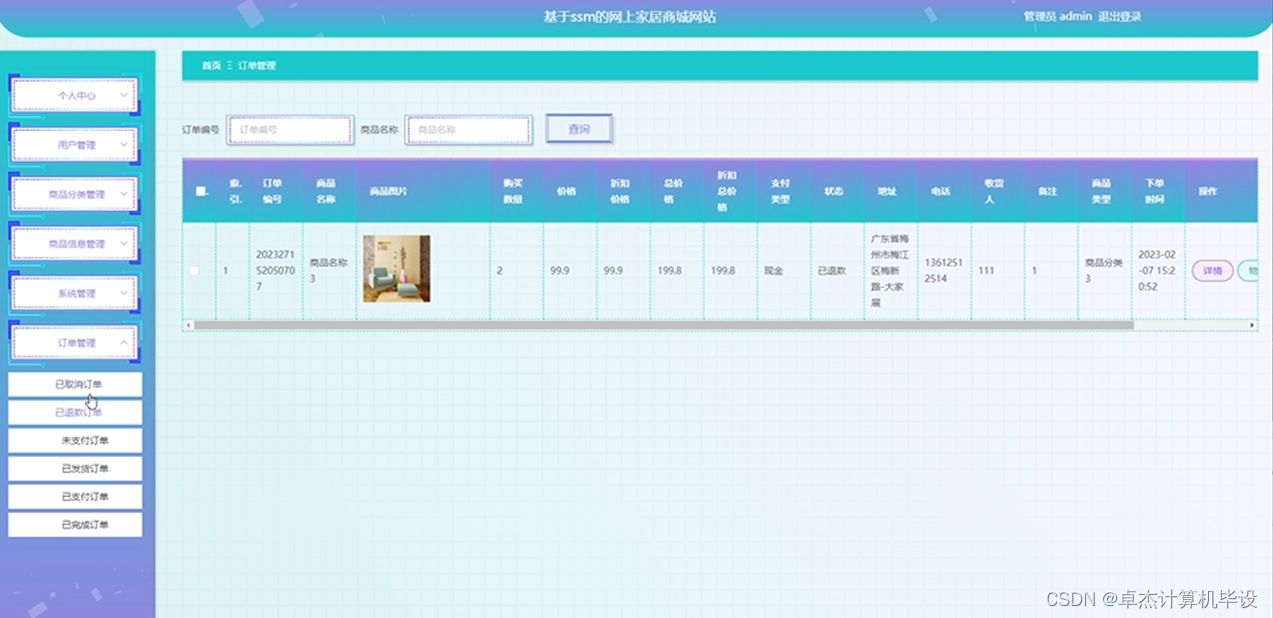
Task: Open the 已完成订单 submenu item
Action: (x=75, y=524)
